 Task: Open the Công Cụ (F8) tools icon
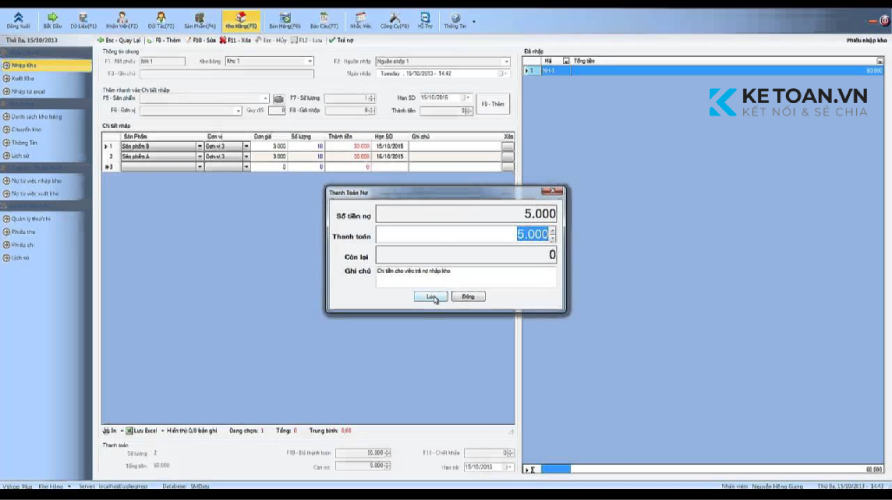click(394, 20)
